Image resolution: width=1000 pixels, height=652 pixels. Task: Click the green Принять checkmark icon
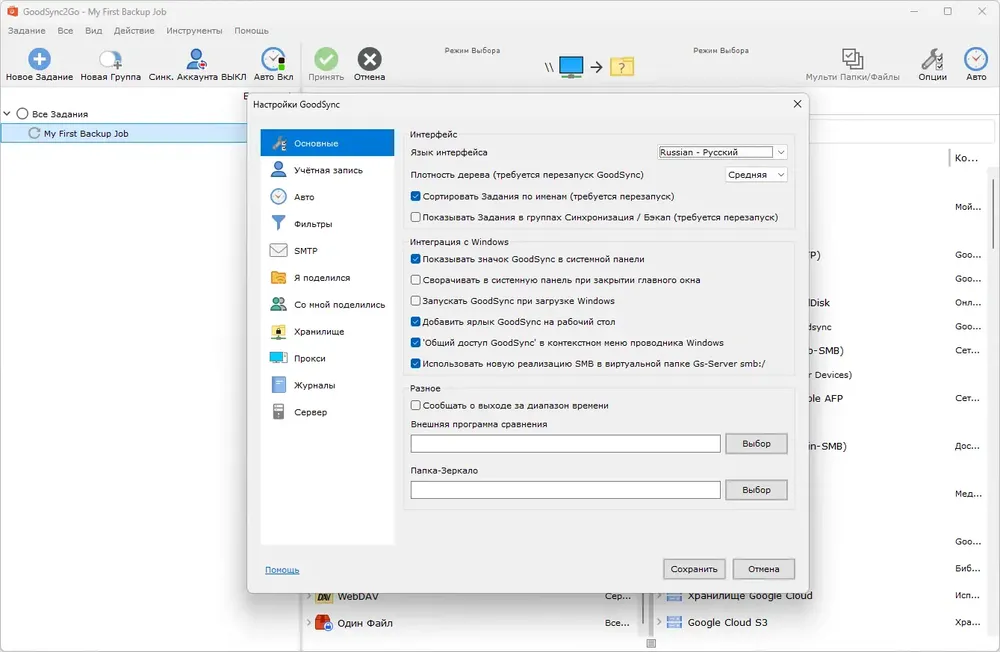(x=326, y=59)
